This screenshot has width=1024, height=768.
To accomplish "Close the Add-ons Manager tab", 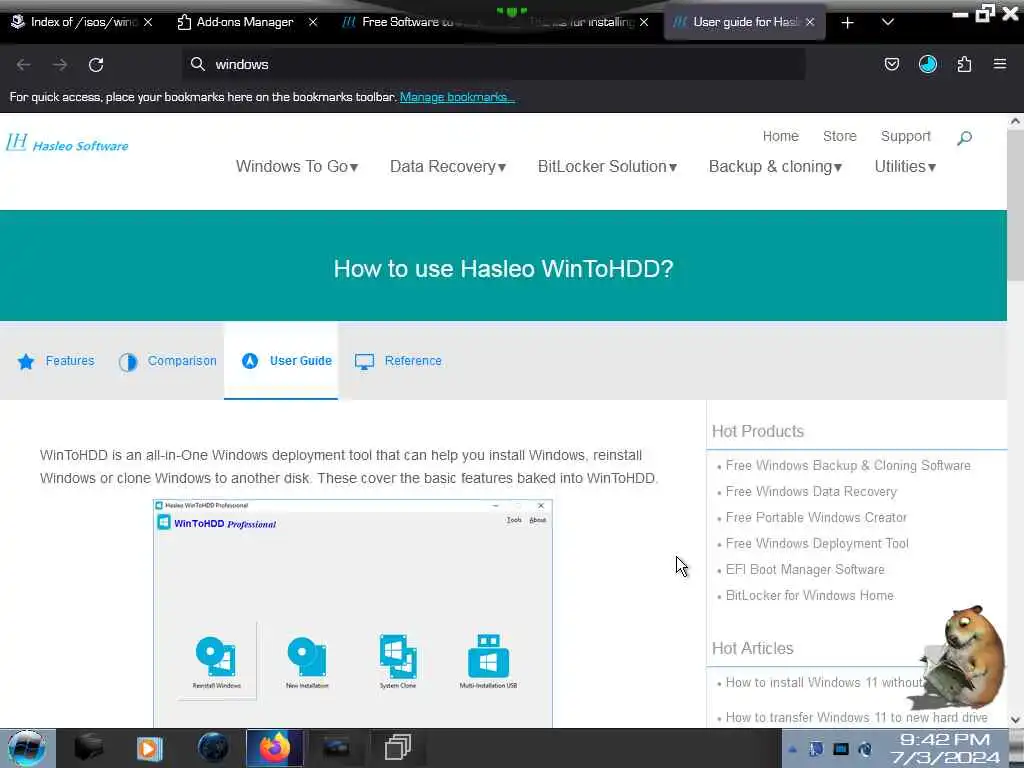I will click(313, 22).
